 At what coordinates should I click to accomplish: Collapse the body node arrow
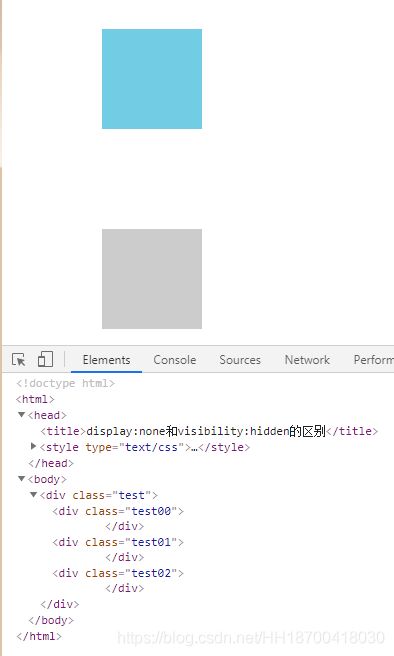click(21, 479)
